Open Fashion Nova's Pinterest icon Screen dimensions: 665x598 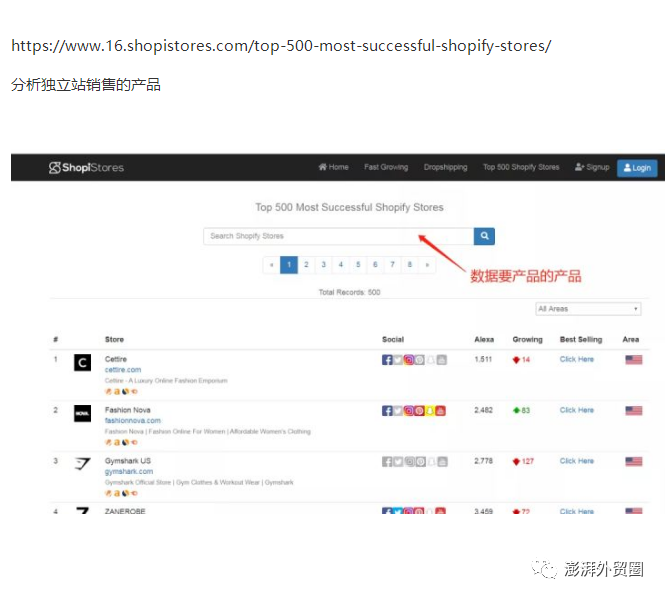pos(419,411)
